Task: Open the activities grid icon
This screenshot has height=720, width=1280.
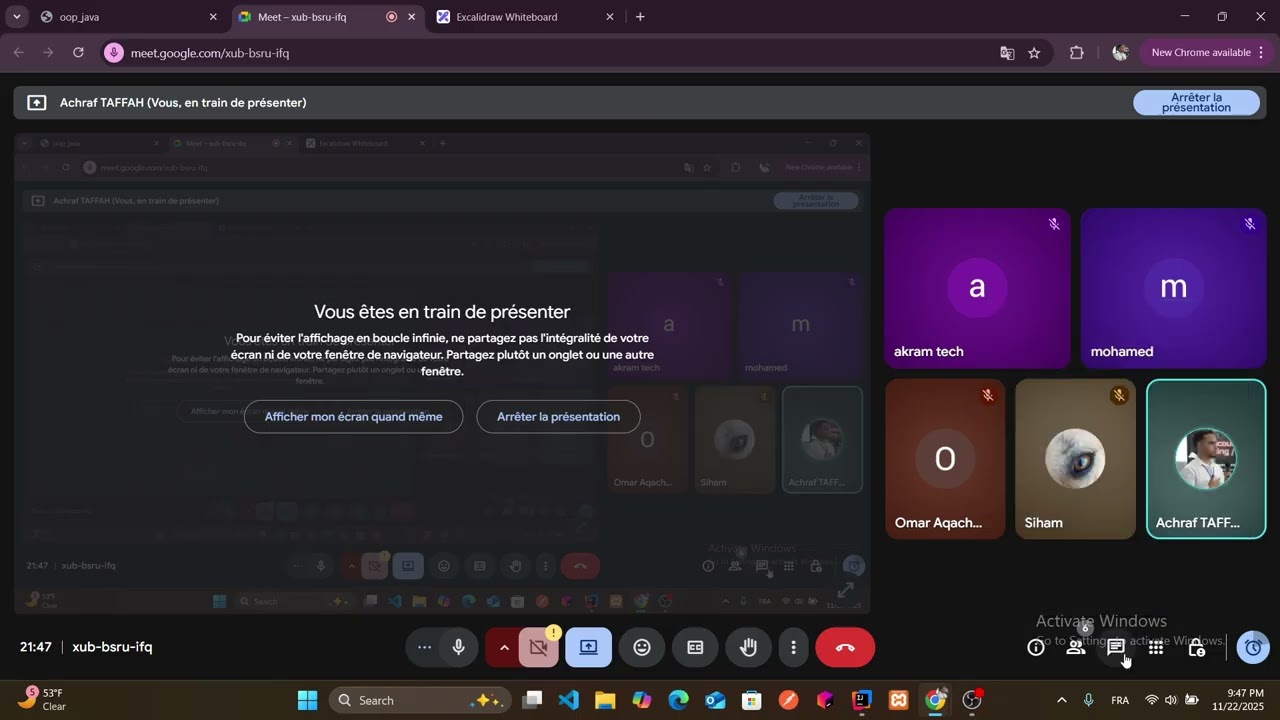Action: tap(1156, 647)
